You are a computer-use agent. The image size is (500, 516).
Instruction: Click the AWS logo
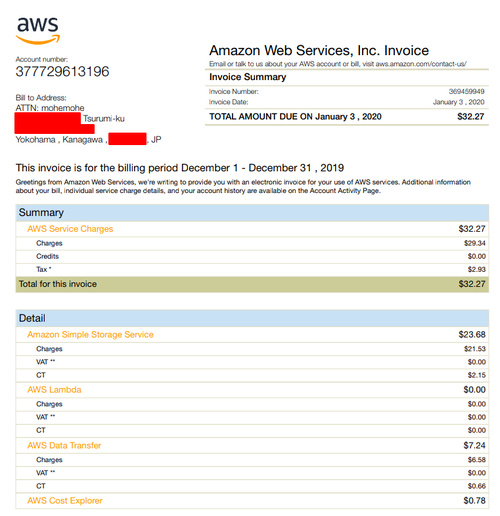pyautogui.click(x=38, y=31)
